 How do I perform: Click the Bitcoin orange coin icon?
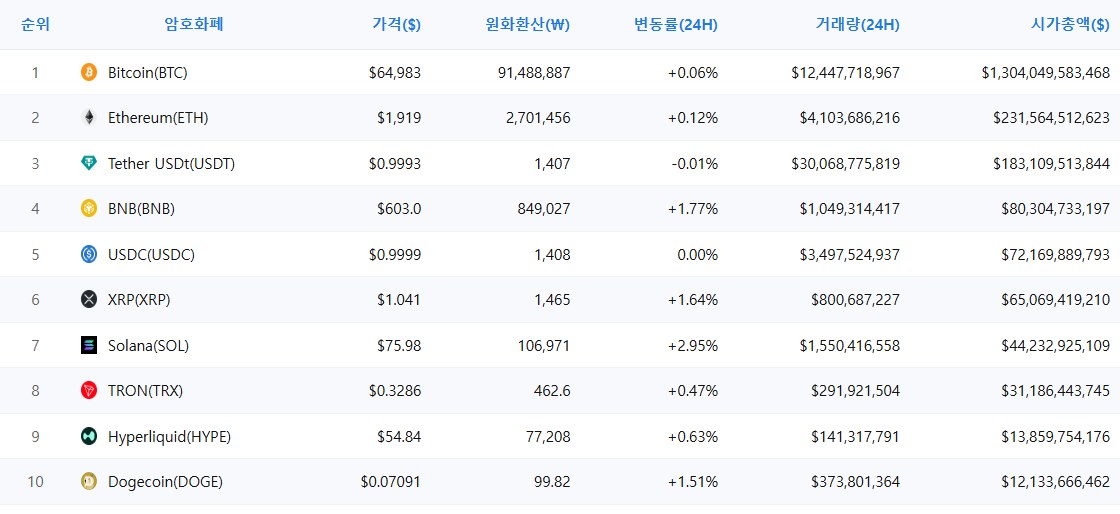click(x=89, y=72)
